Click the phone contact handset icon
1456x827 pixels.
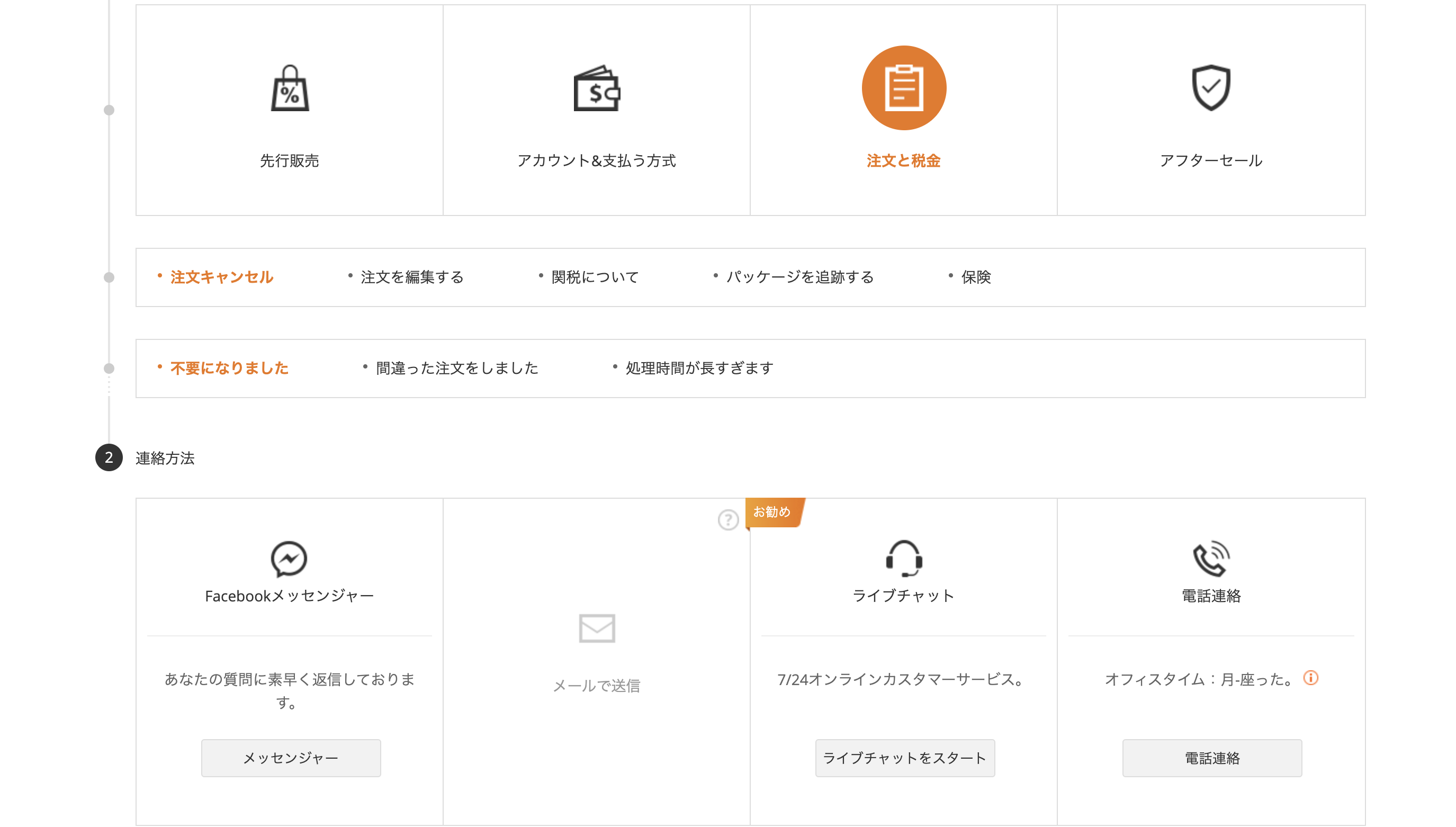1211,559
